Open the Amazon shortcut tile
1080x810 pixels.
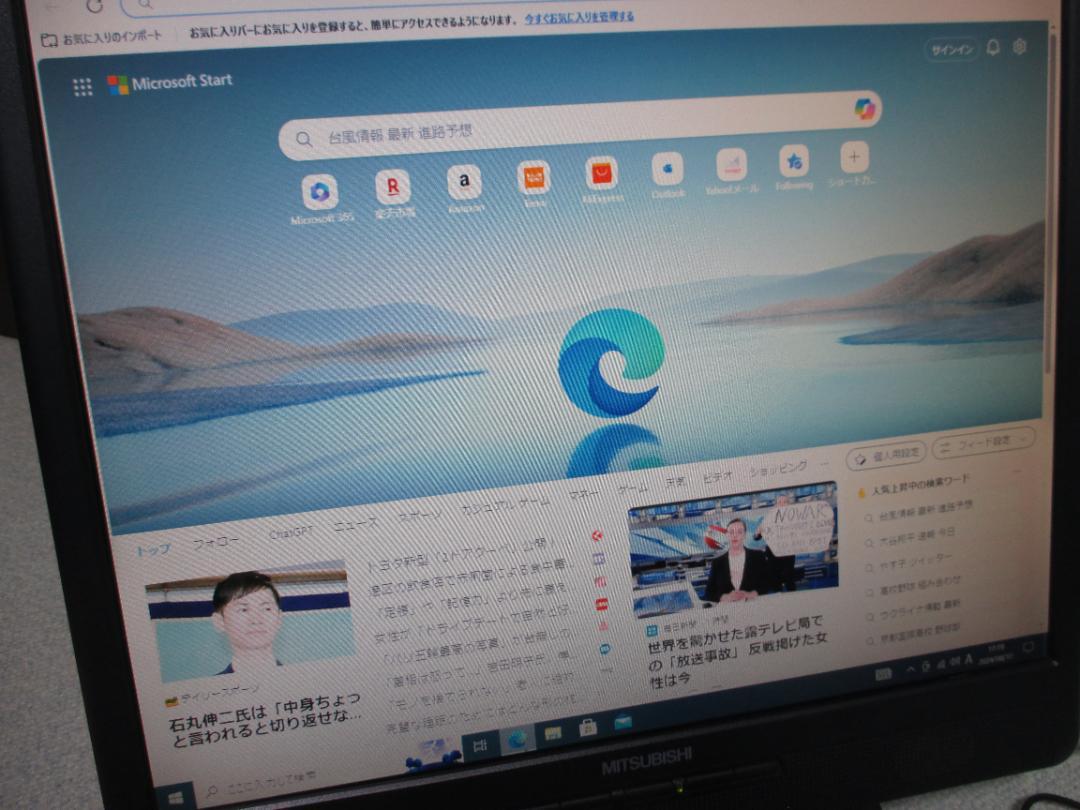tap(464, 181)
